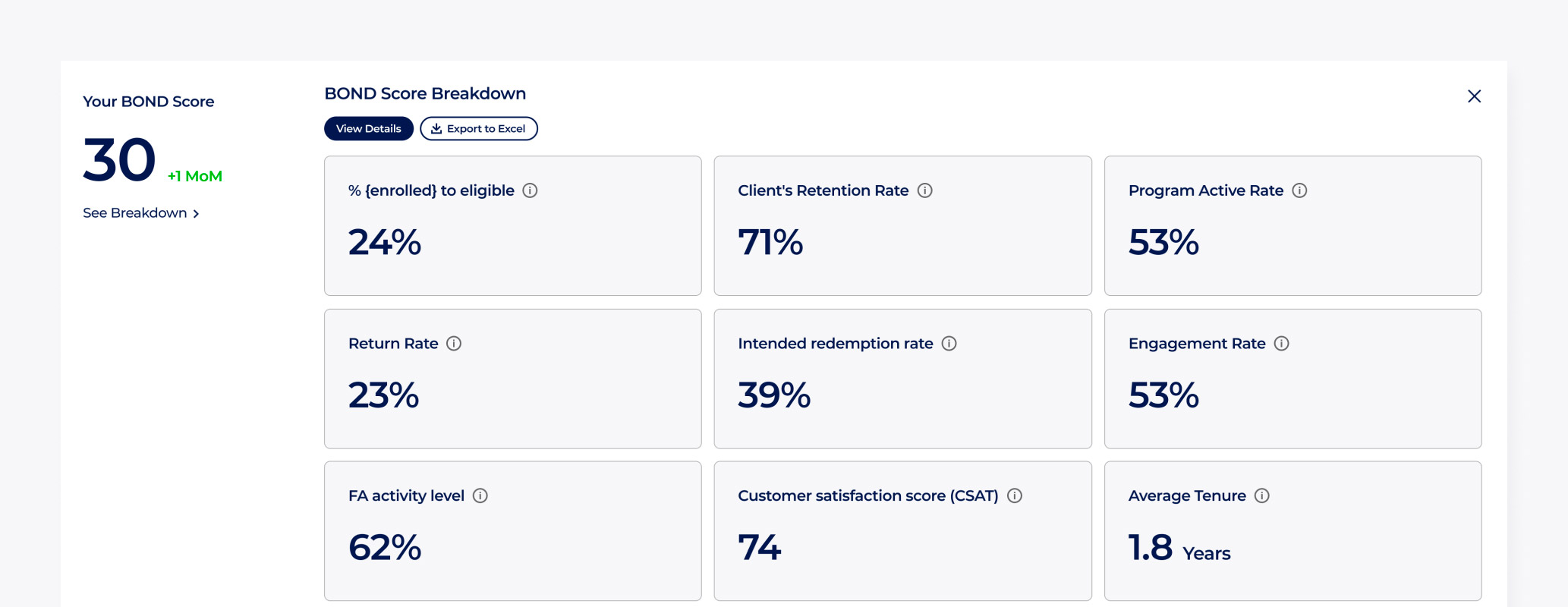Open info for FA activity level
1568x607 pixels.
480,496
